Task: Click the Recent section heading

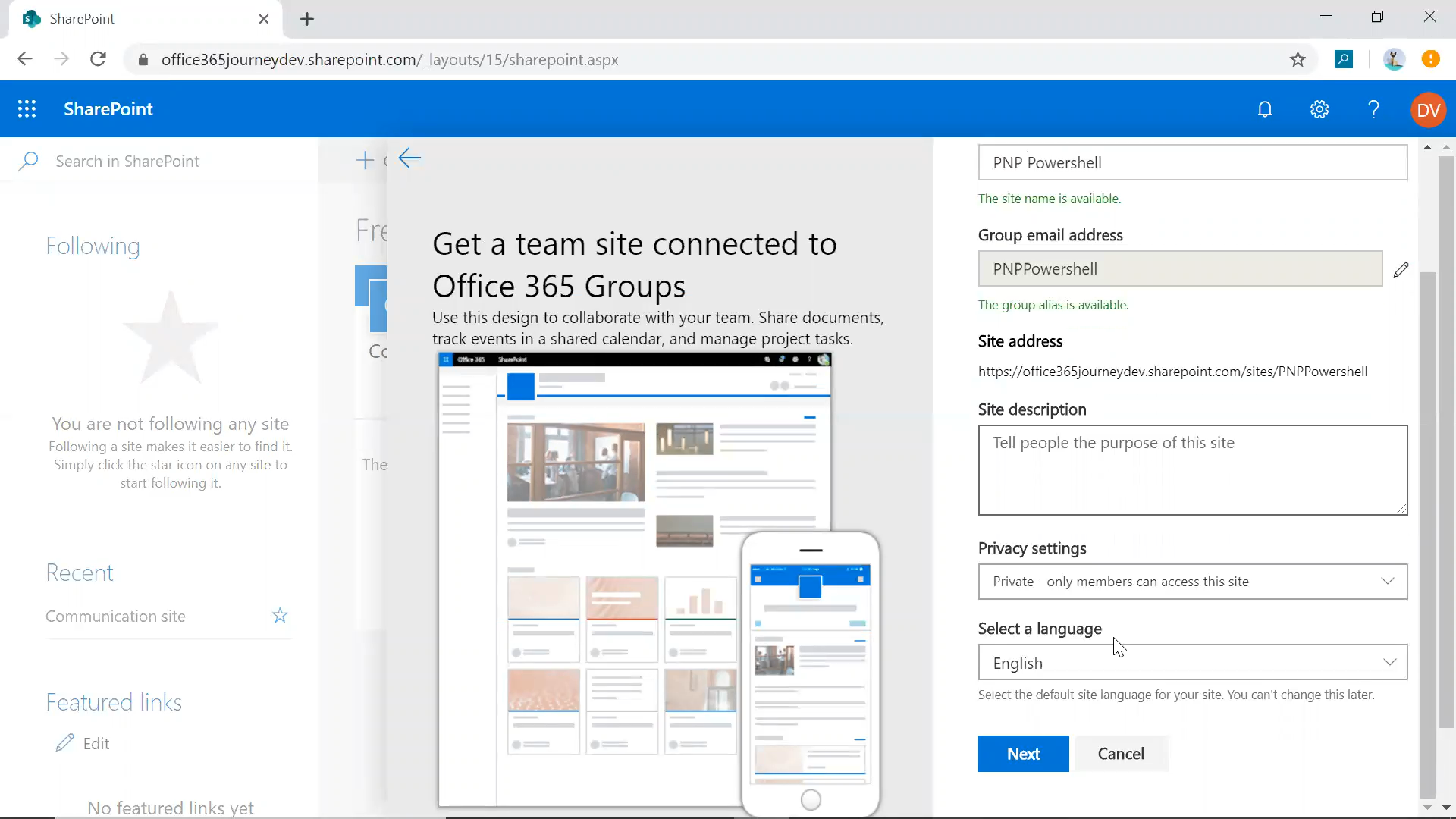Action: tap(80, 573)
